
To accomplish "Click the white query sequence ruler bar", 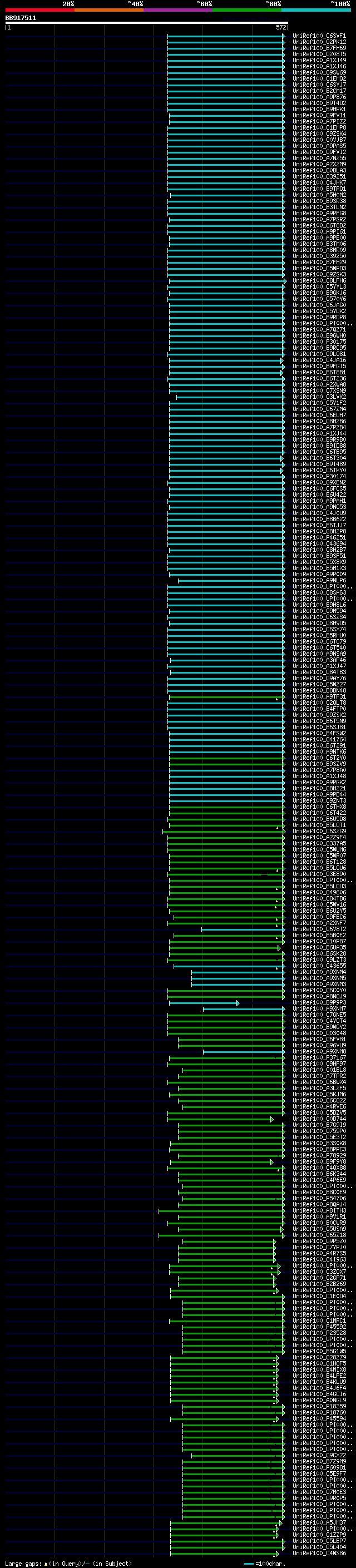I will coord(147,23).
